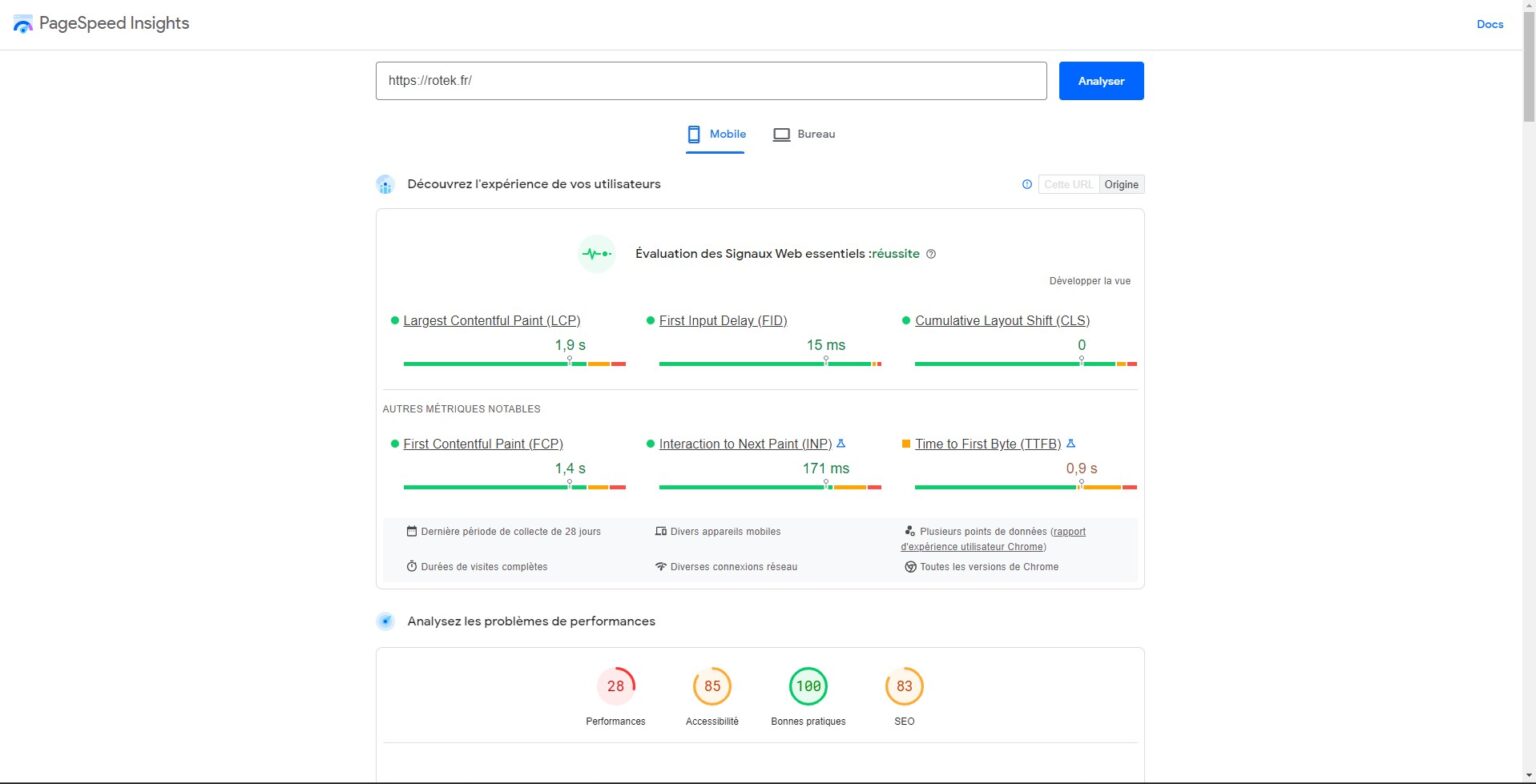Click the TTFB value 0,9 s
The height and width of the screenshot is (784, 1536).
1081,468
